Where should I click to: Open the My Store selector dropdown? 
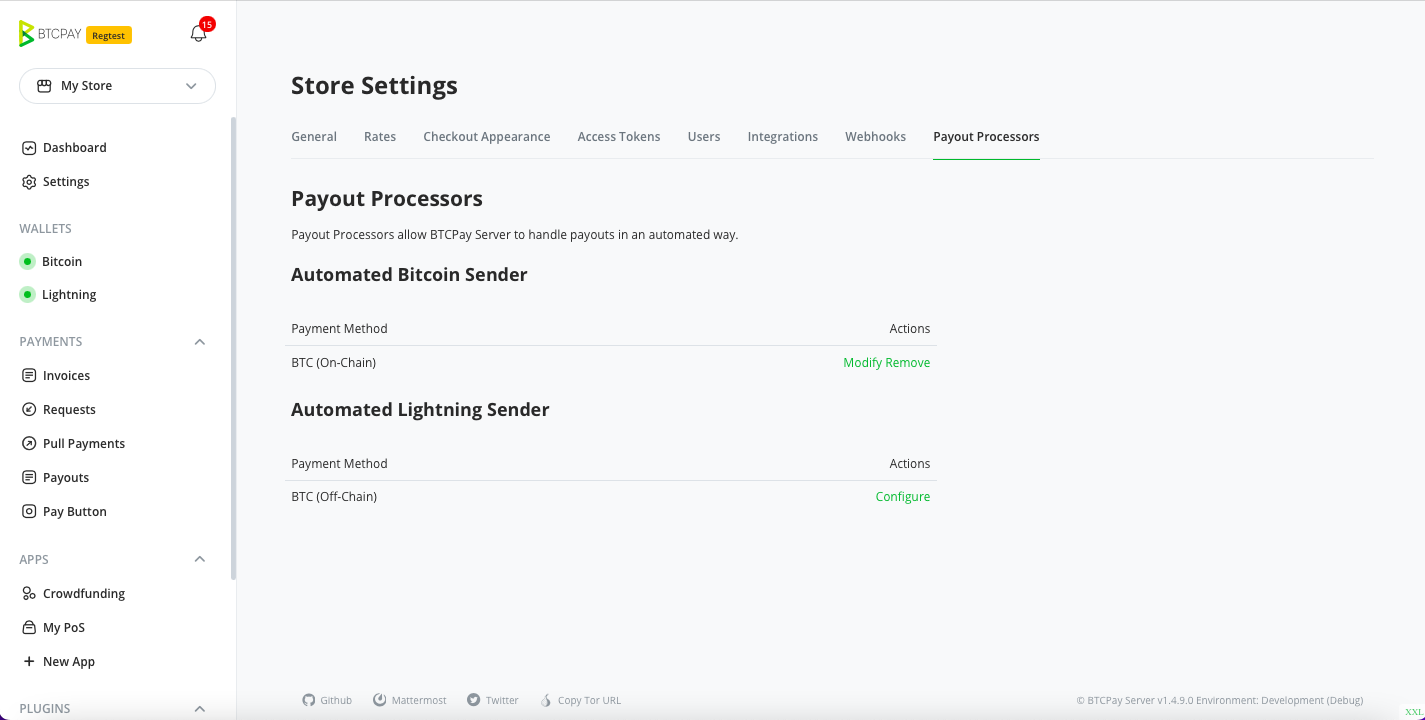[x=117, y=86]
